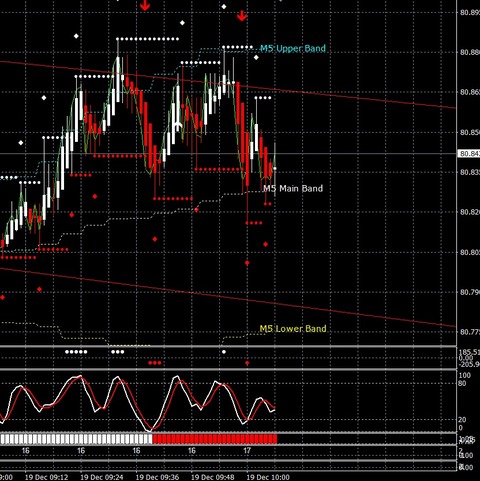Click the 19 Dec 09:36 time label
Image resolution: width=480 pixels, height=481 pixels.
tap(157, 477)
